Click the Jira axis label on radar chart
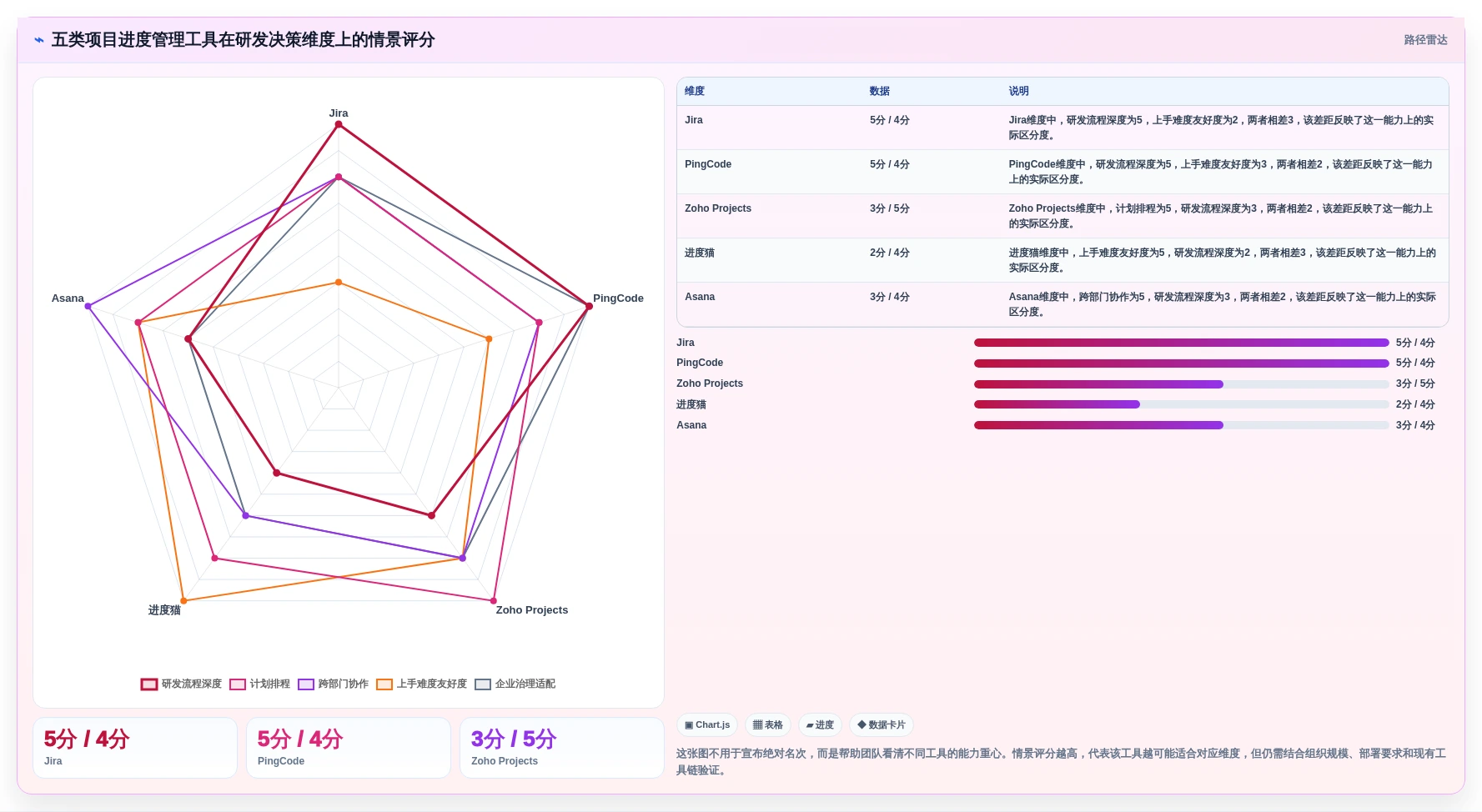This screenshot has width=1482, height=812. tap(339, 113)
